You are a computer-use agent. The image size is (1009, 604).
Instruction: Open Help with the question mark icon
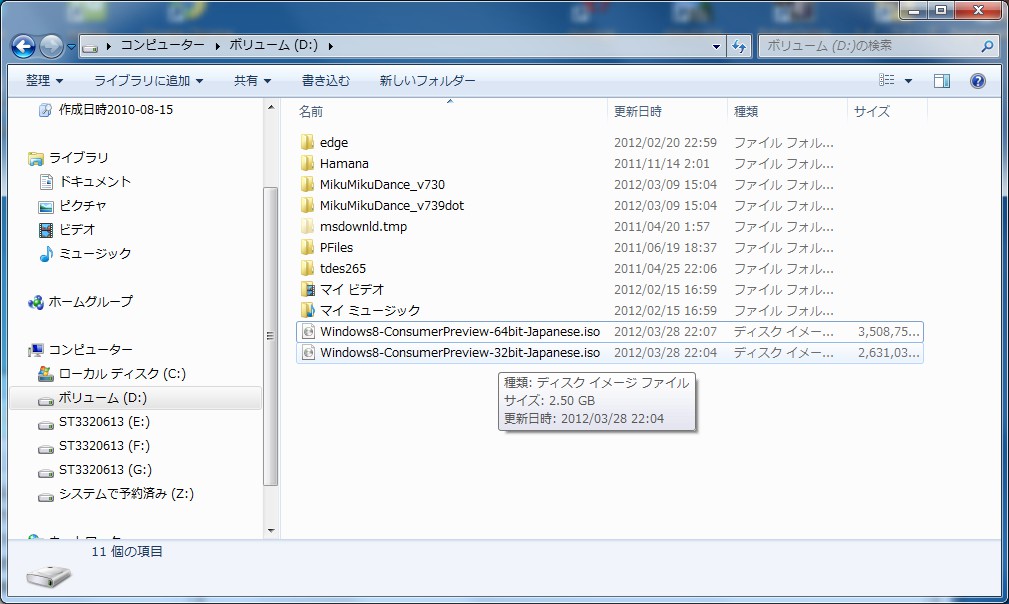977,80
